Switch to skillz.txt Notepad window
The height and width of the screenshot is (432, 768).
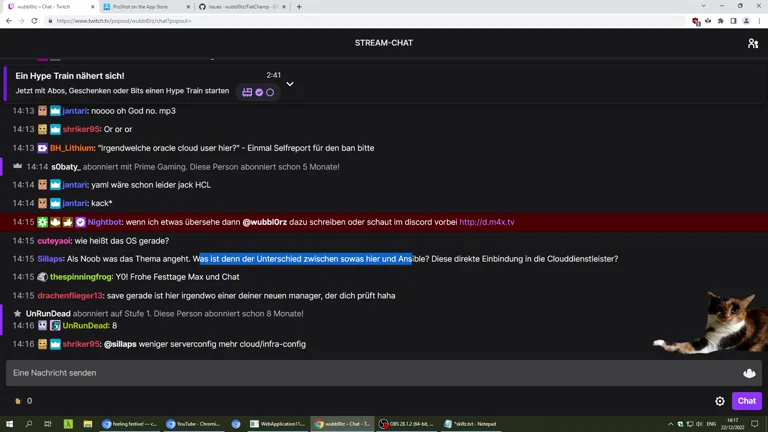point(471,424)
